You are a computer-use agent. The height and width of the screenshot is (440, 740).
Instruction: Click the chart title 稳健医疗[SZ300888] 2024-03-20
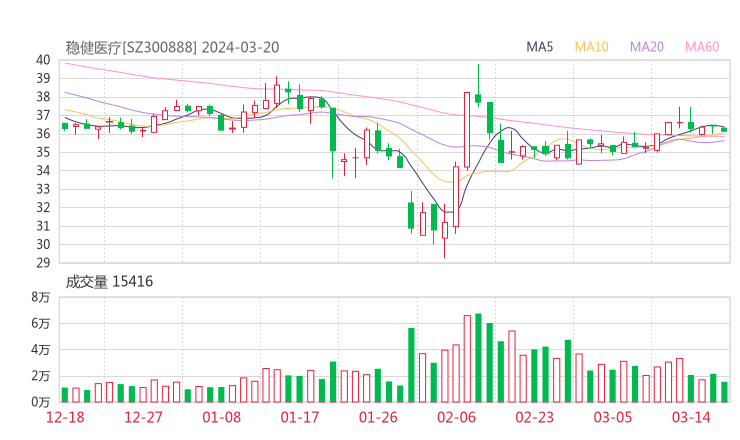tap(172, 47)
